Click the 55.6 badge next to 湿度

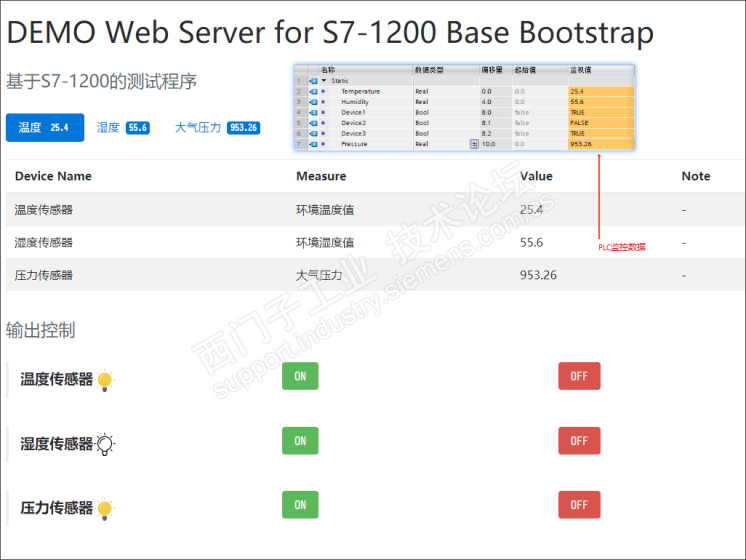tap(137, 128)
